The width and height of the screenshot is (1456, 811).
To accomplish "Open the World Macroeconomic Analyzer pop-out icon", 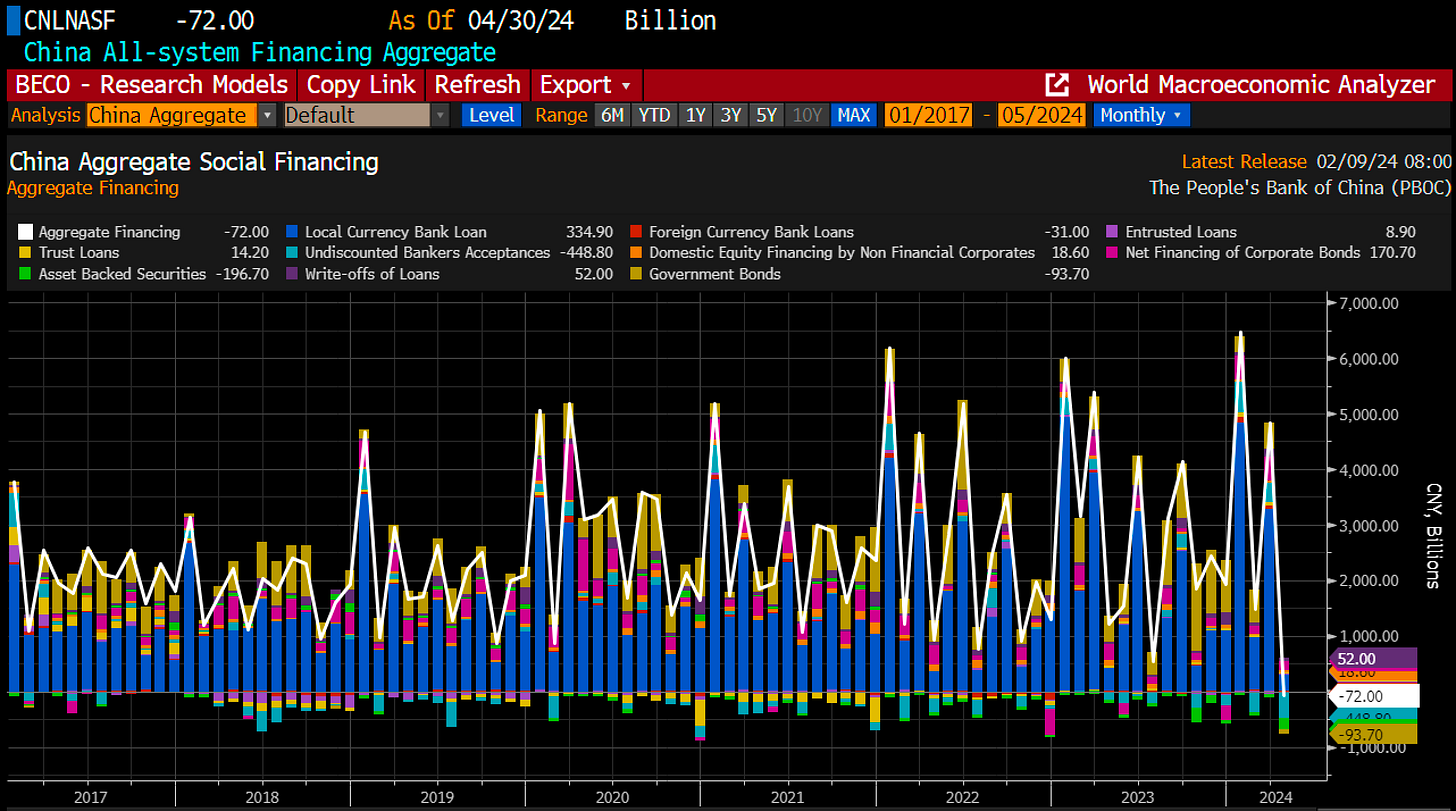I will 1057,85.
